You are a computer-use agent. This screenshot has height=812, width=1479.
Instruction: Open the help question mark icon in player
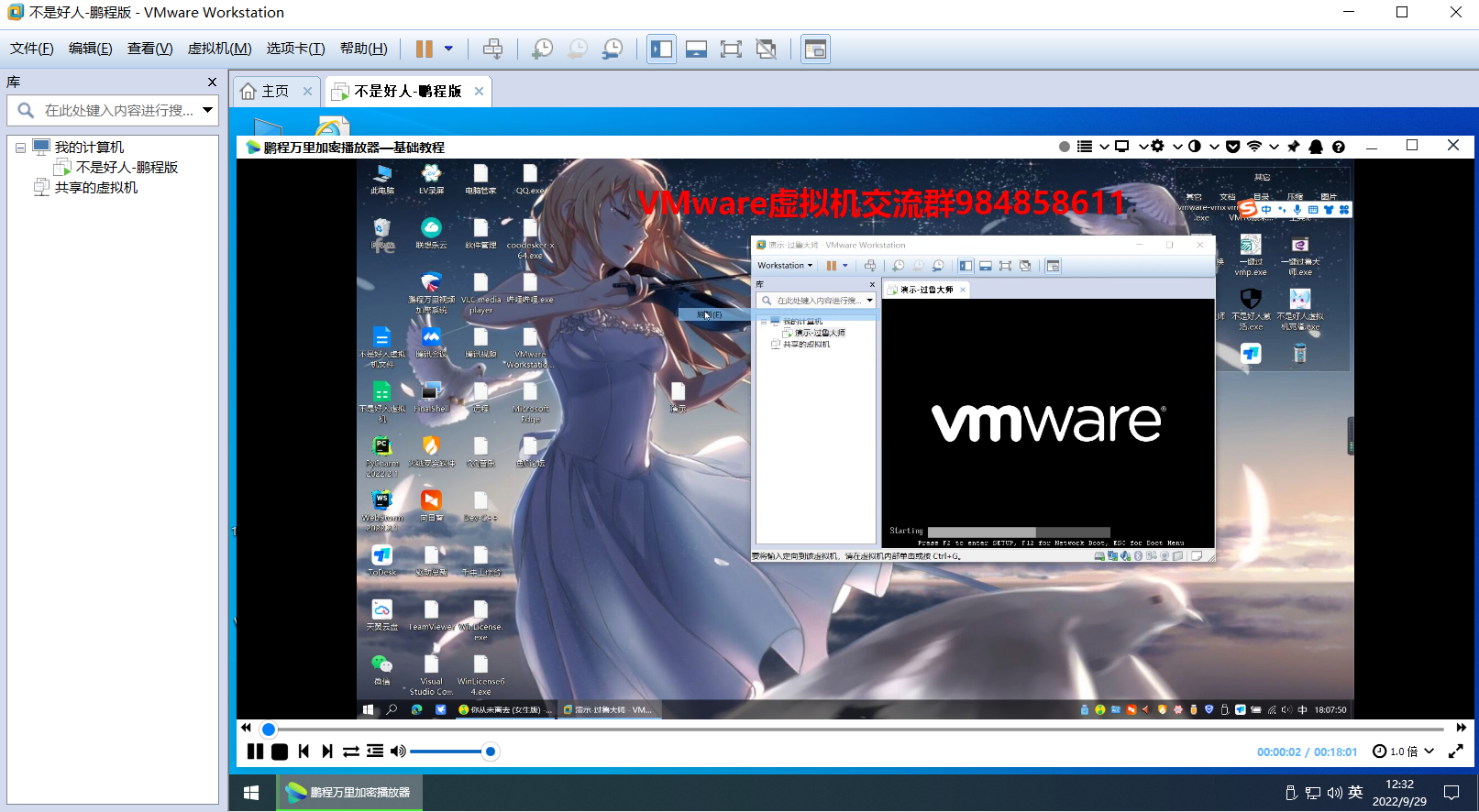[x=1339, y=147]
